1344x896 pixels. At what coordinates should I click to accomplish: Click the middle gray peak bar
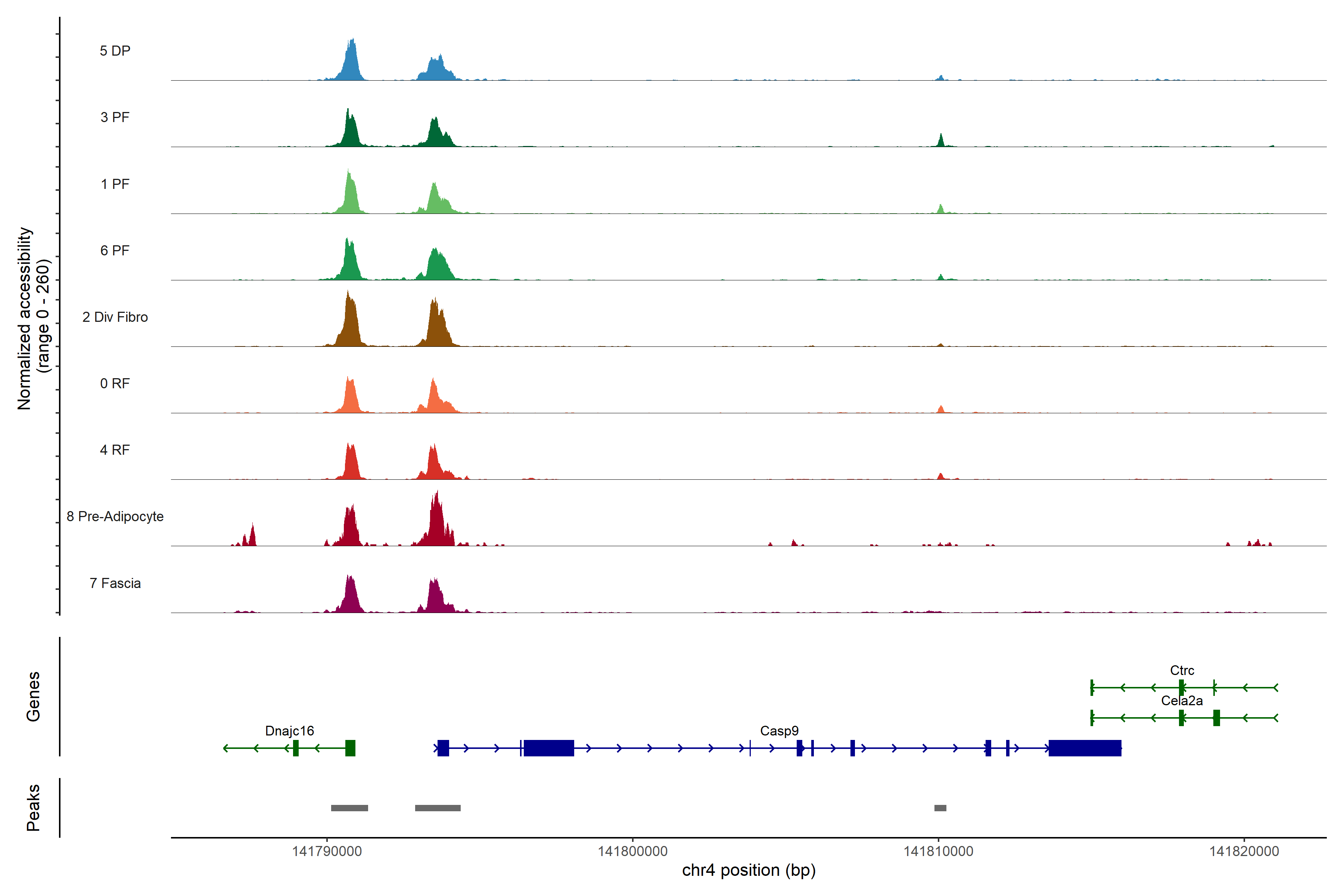click(x=438, y=808)
